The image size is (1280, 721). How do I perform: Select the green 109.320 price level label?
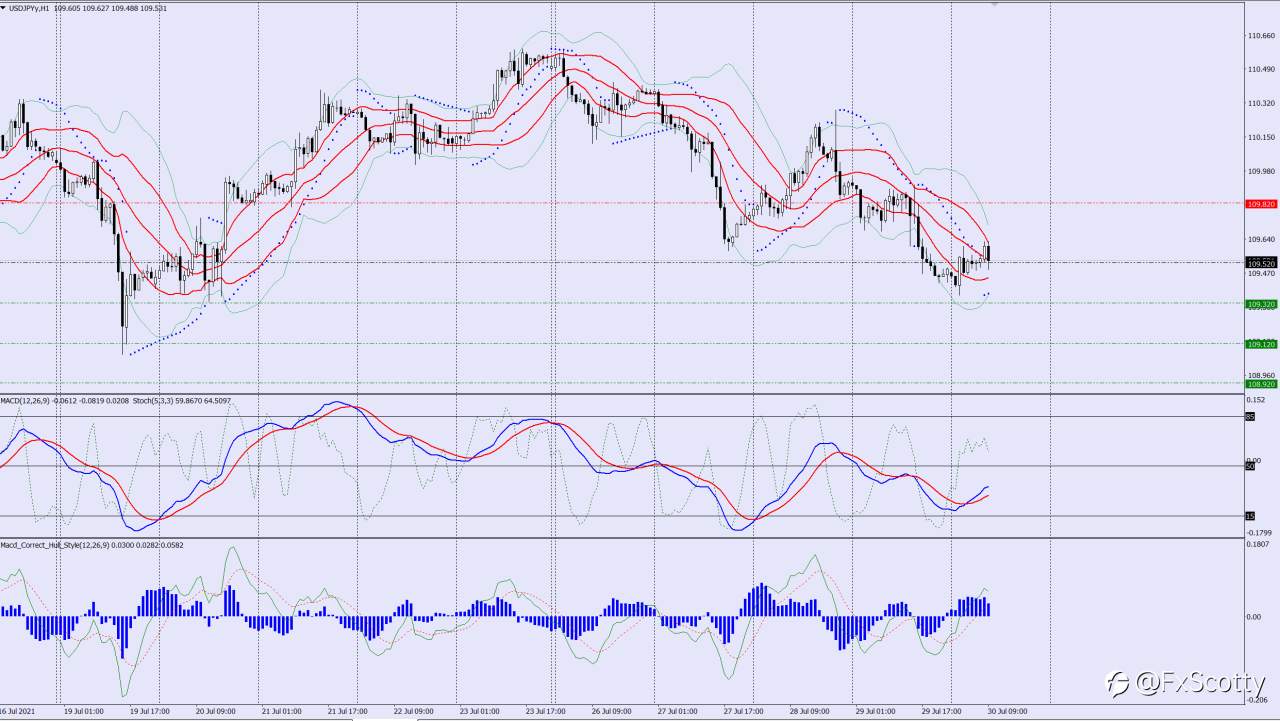[x=1261, y=303]
